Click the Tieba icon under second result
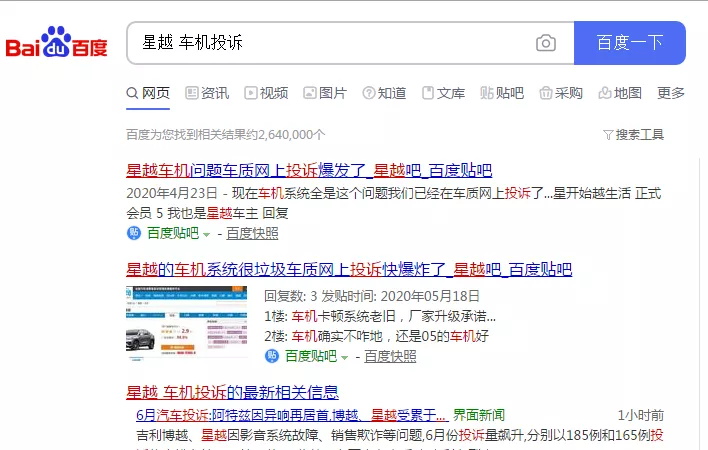708x450 pixels. pyautogui.click(x=272, y=357)
